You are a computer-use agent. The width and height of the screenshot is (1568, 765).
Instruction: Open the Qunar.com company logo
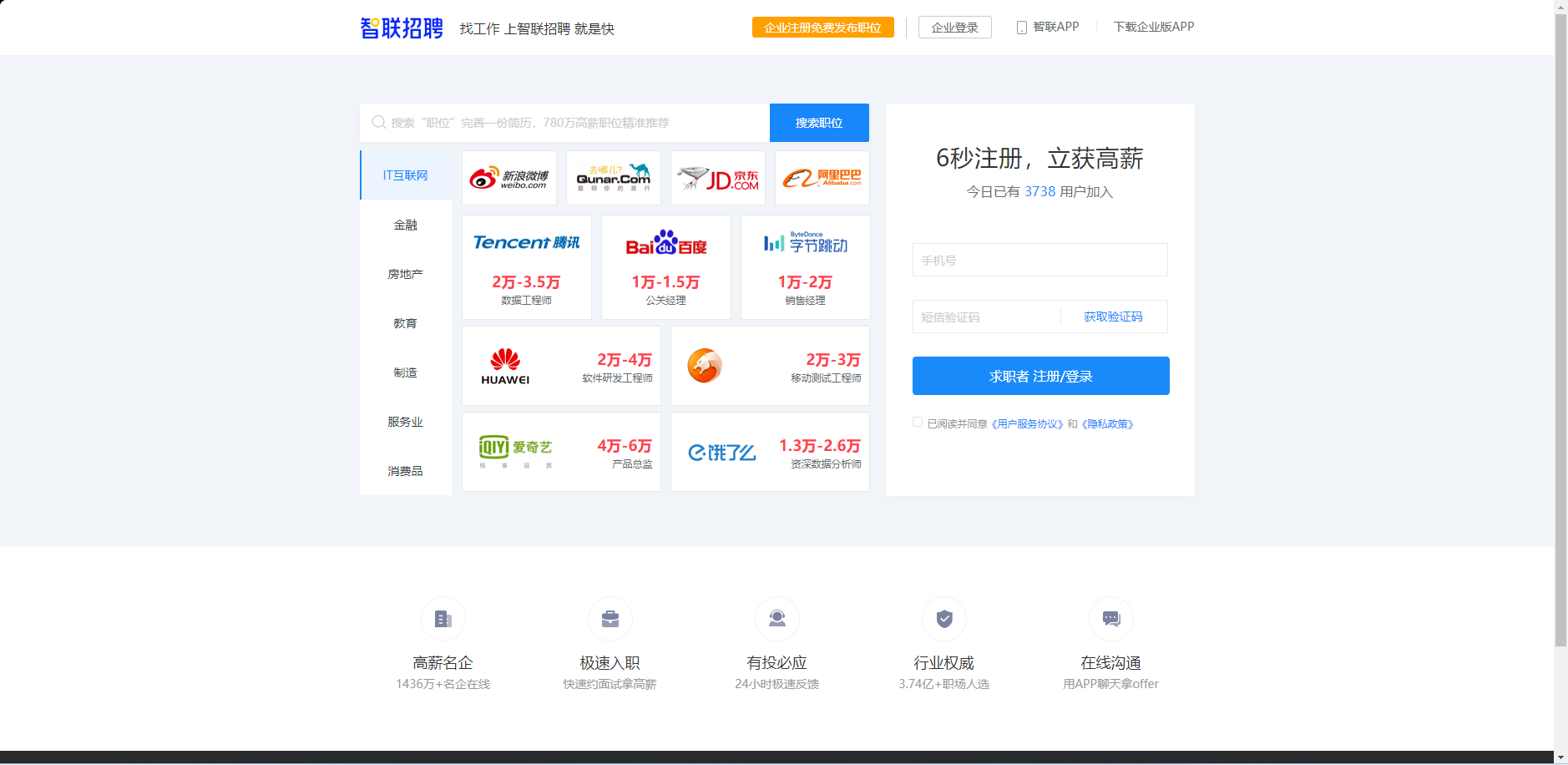coord(614,178)
